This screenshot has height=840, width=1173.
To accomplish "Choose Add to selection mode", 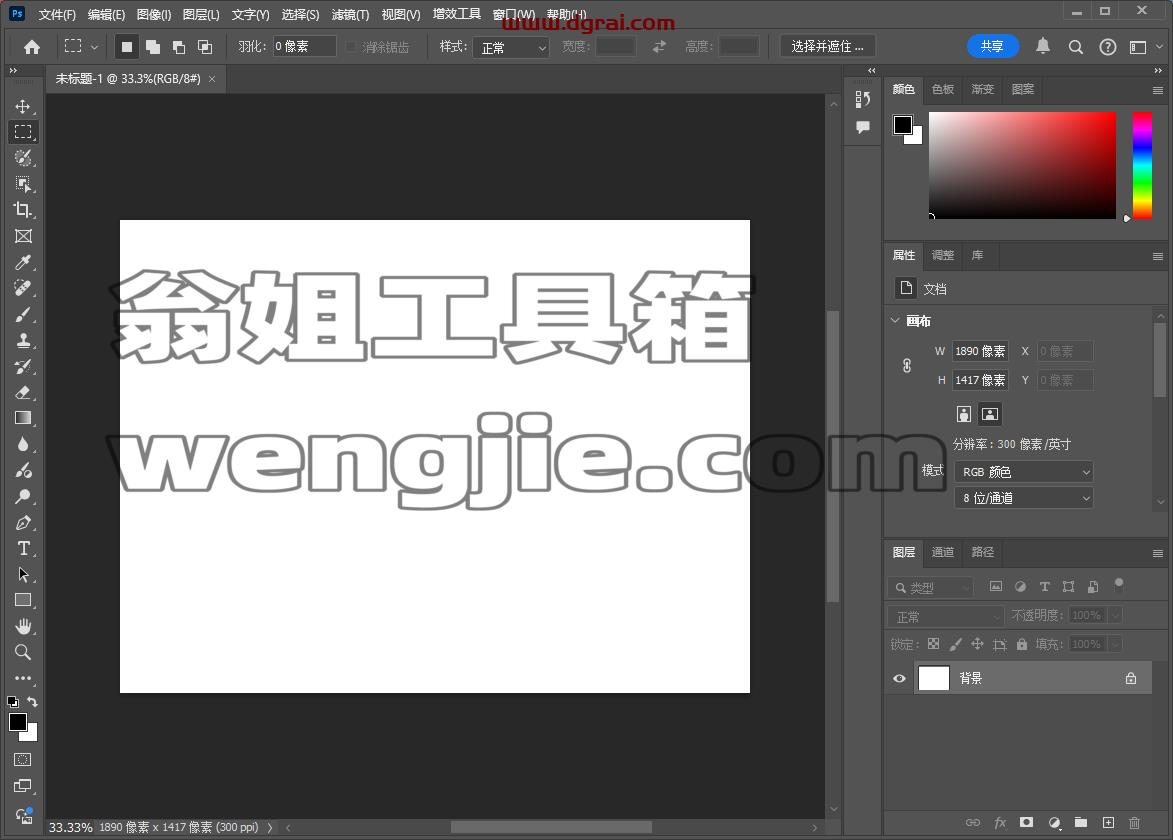I will (153, 47).
